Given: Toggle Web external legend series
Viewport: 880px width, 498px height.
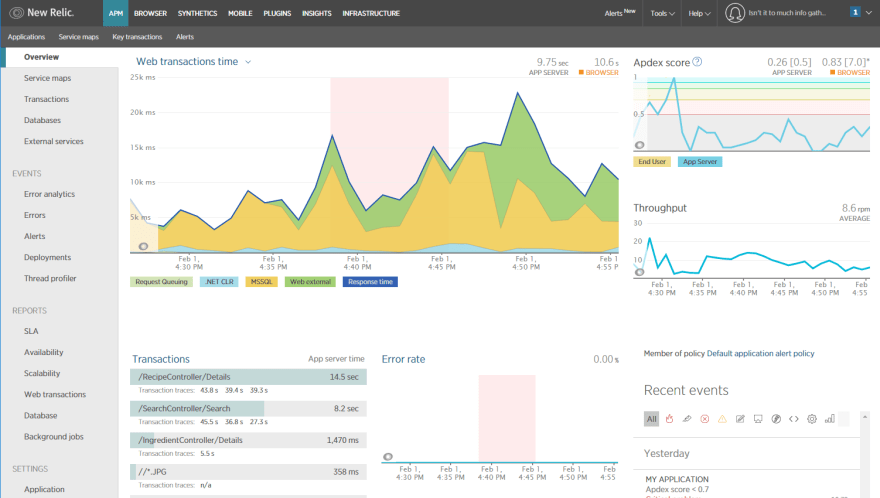Looking at the screenshot, I should pyautogui.click(x=310, y=282).
